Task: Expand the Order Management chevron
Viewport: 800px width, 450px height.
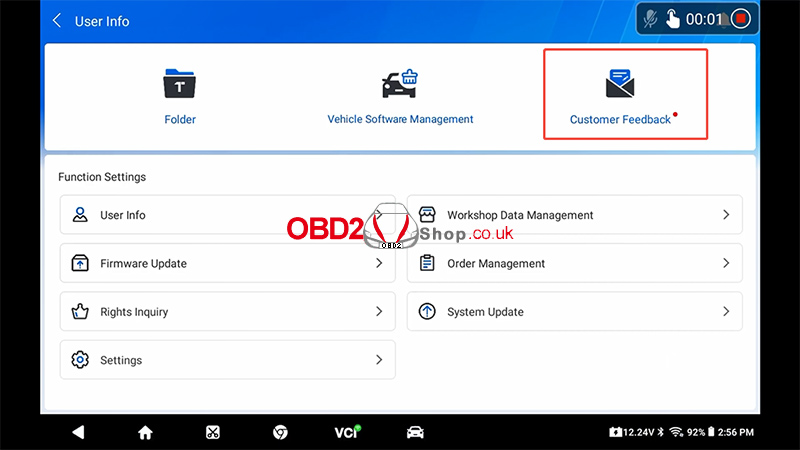Action: point(726,263)
